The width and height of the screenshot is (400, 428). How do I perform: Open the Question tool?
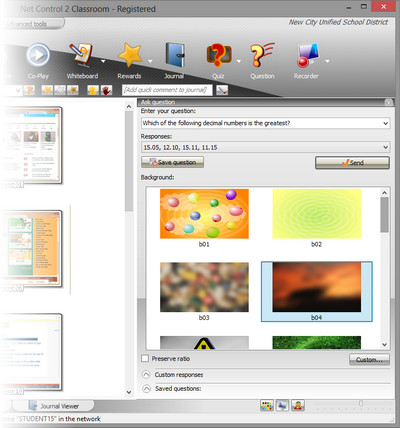click(x=262, y=55)
